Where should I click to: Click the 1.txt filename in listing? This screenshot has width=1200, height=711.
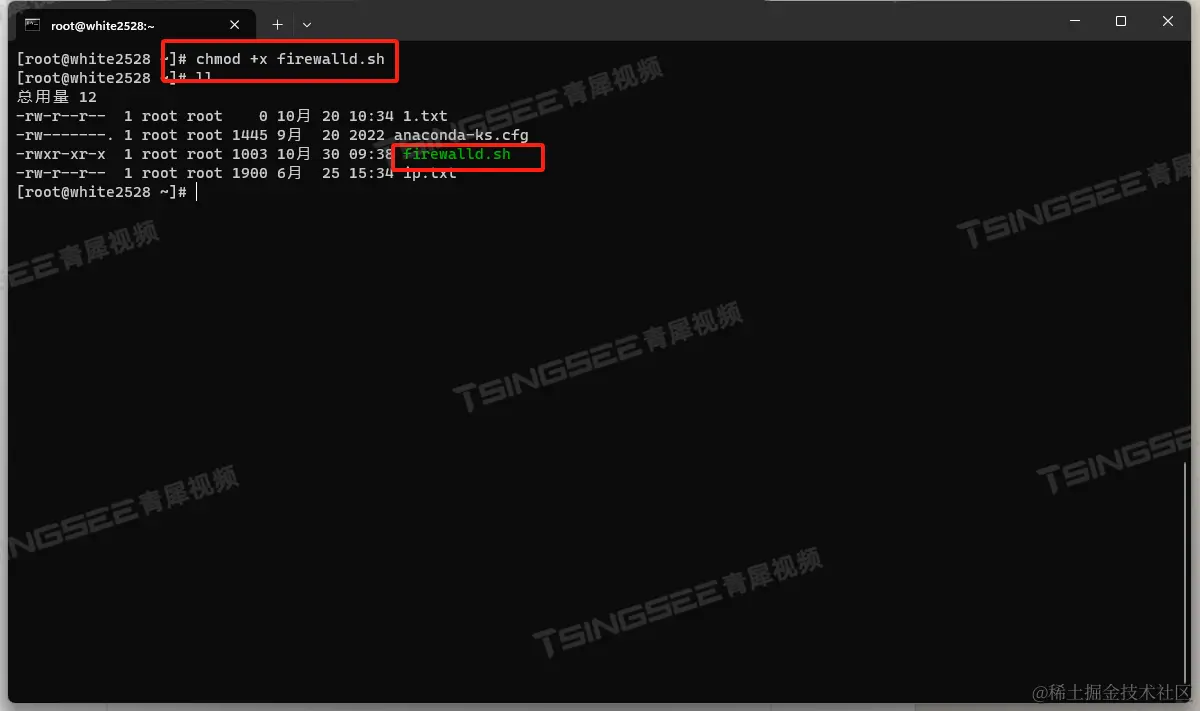coord(425,116)
